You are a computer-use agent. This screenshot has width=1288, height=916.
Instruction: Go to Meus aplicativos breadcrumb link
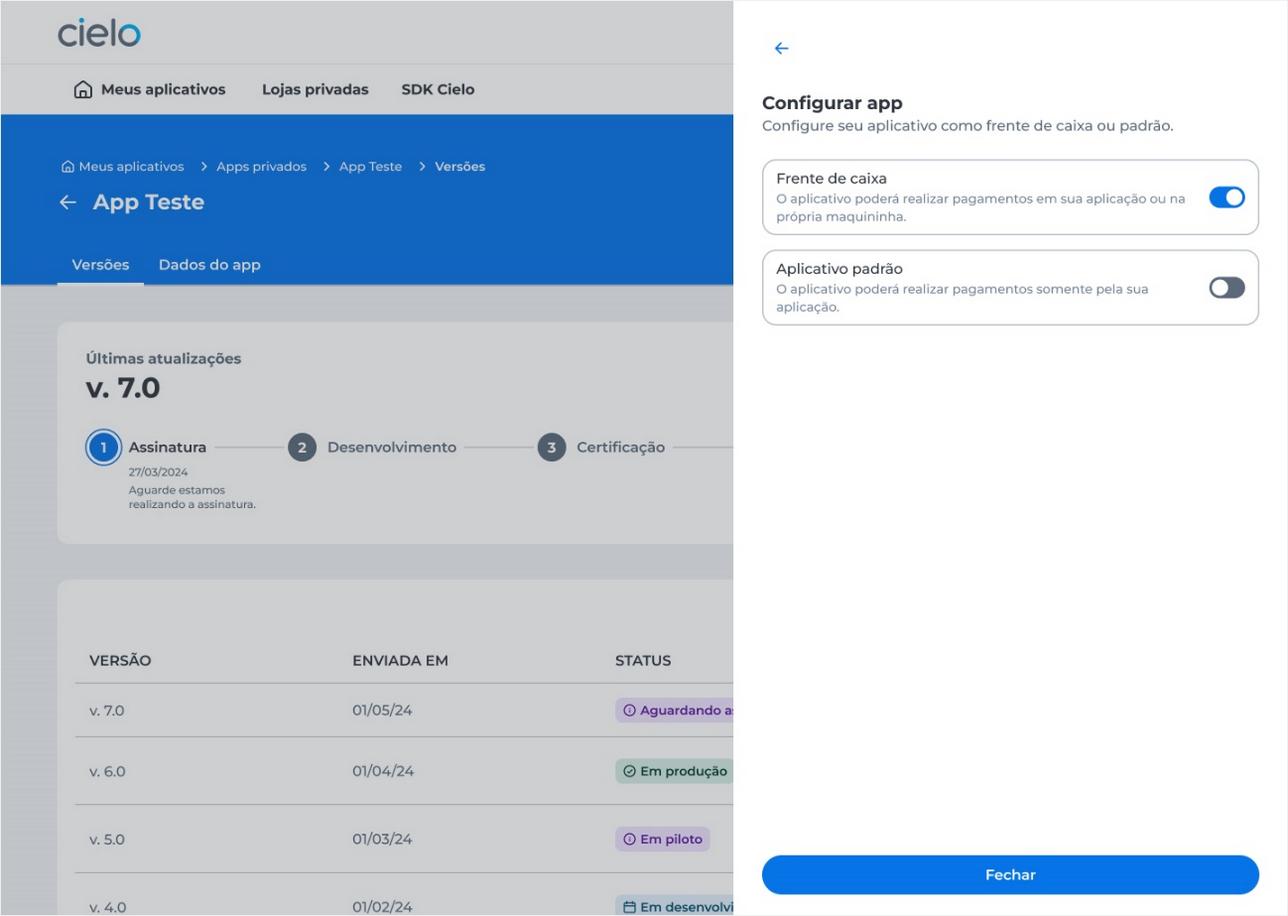pyautogui.click(x=131, y=167)
